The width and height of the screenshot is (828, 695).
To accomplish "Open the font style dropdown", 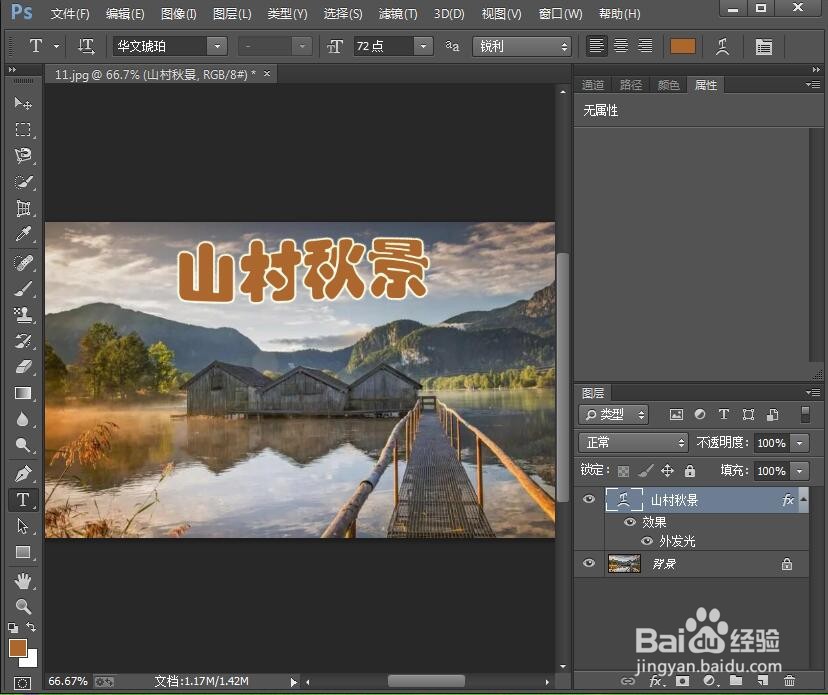I will coord(302,46).
